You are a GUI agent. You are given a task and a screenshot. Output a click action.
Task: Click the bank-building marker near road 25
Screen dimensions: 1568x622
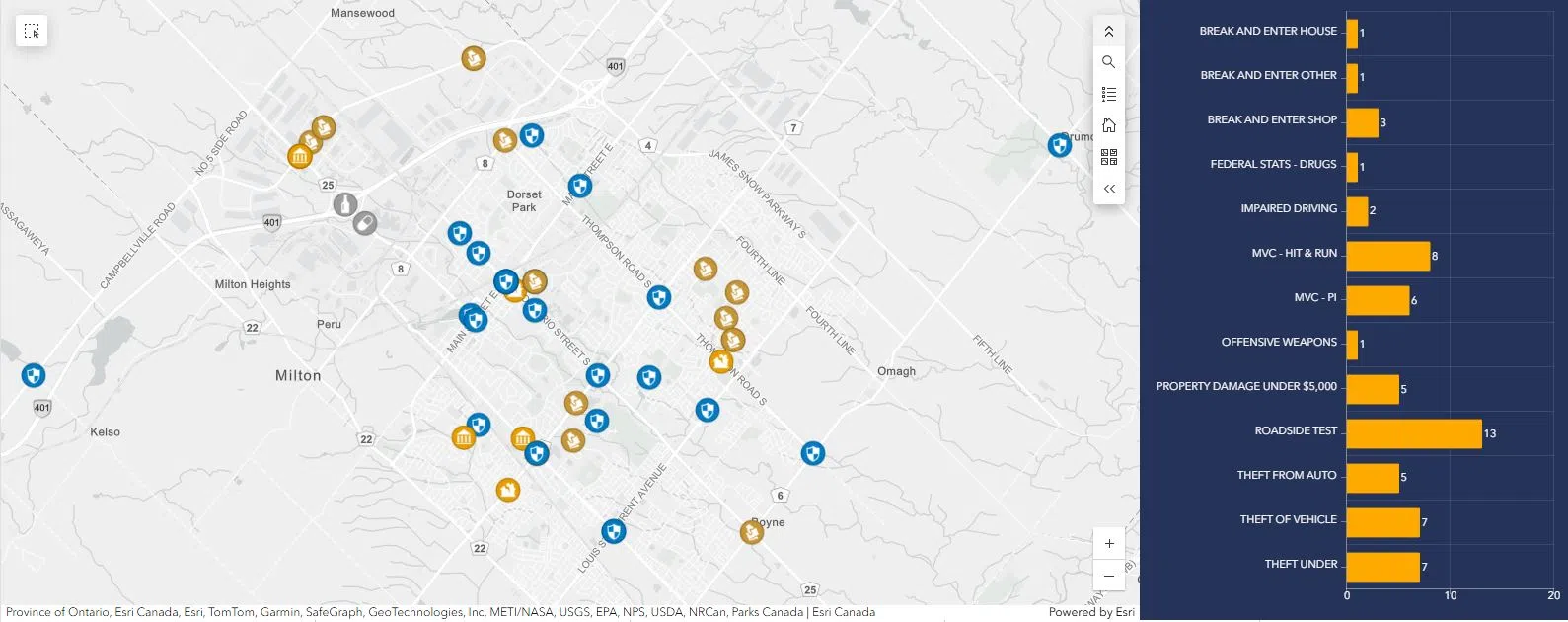300,156
